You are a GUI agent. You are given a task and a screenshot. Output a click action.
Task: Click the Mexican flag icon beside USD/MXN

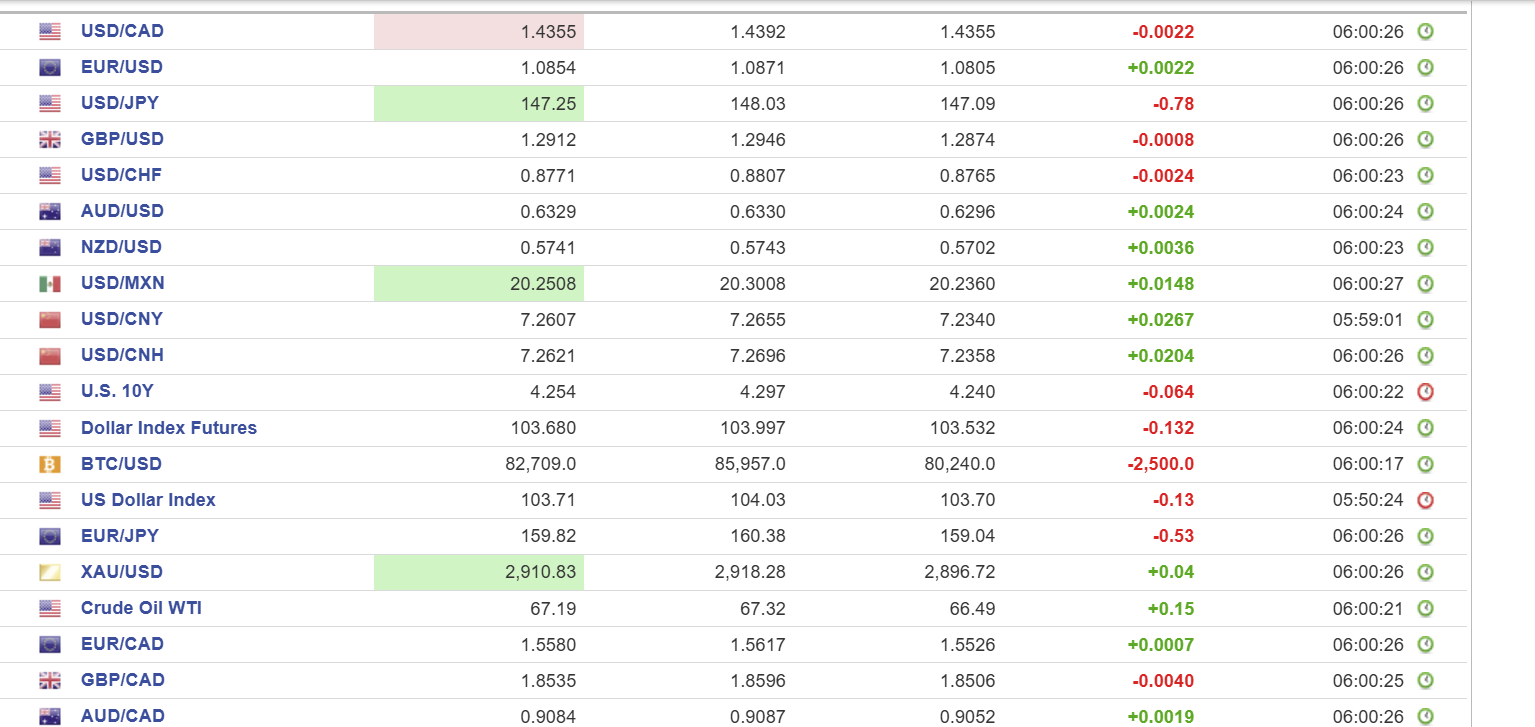50,284
